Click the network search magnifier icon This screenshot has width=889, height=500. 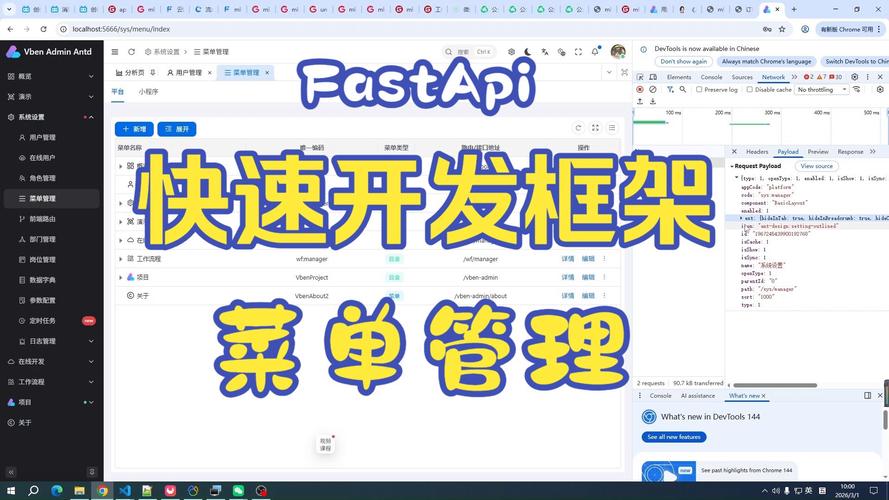pos(683,90)
